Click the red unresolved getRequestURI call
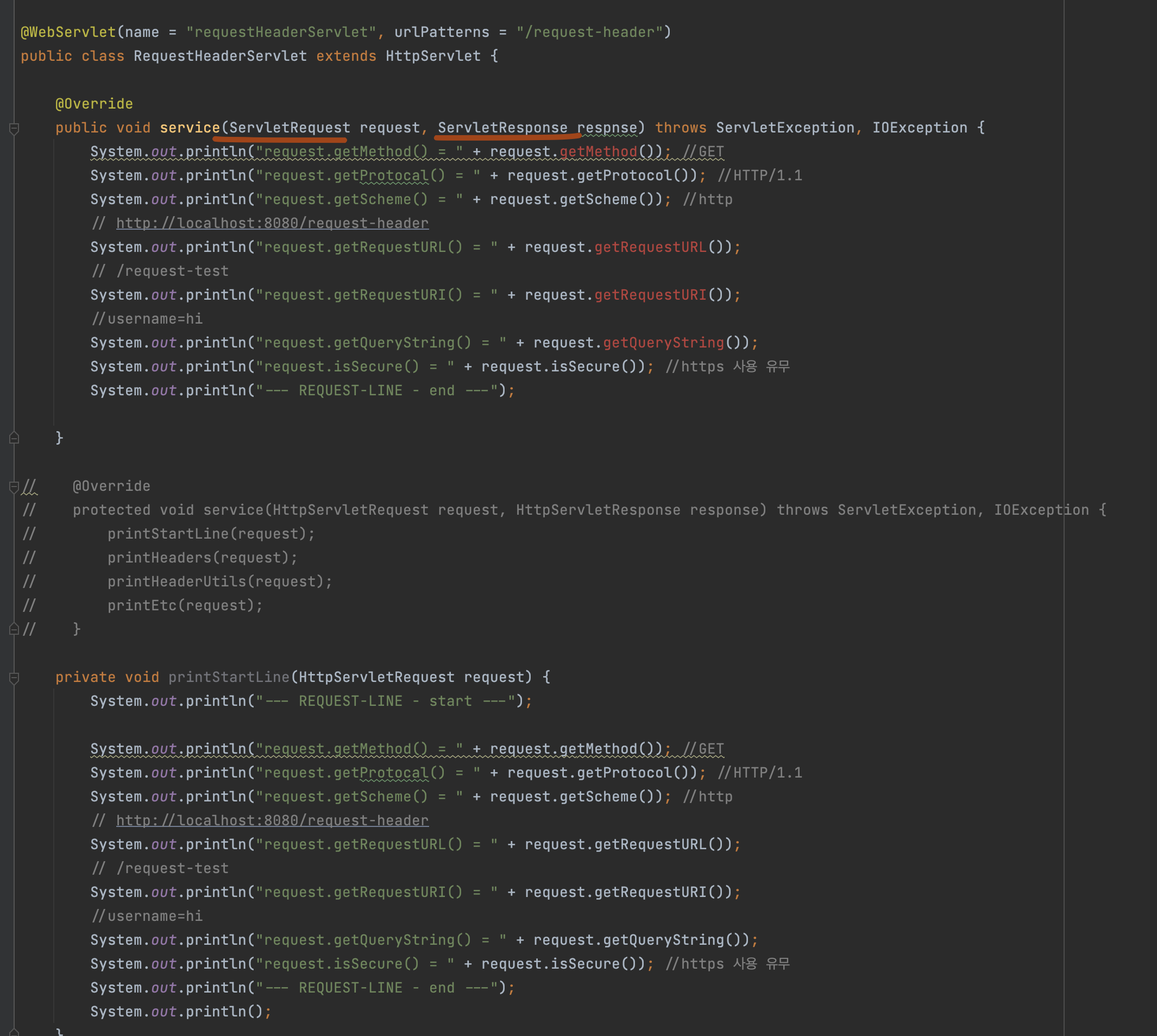 pos(650,295)
